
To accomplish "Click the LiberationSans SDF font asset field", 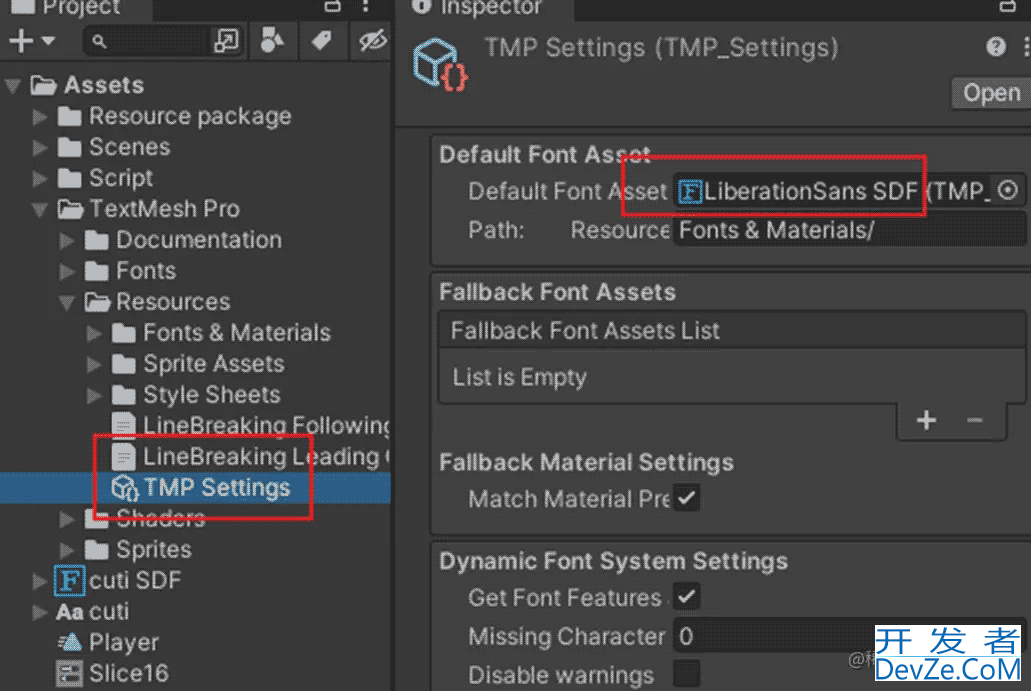I will (x=832, y=191).
